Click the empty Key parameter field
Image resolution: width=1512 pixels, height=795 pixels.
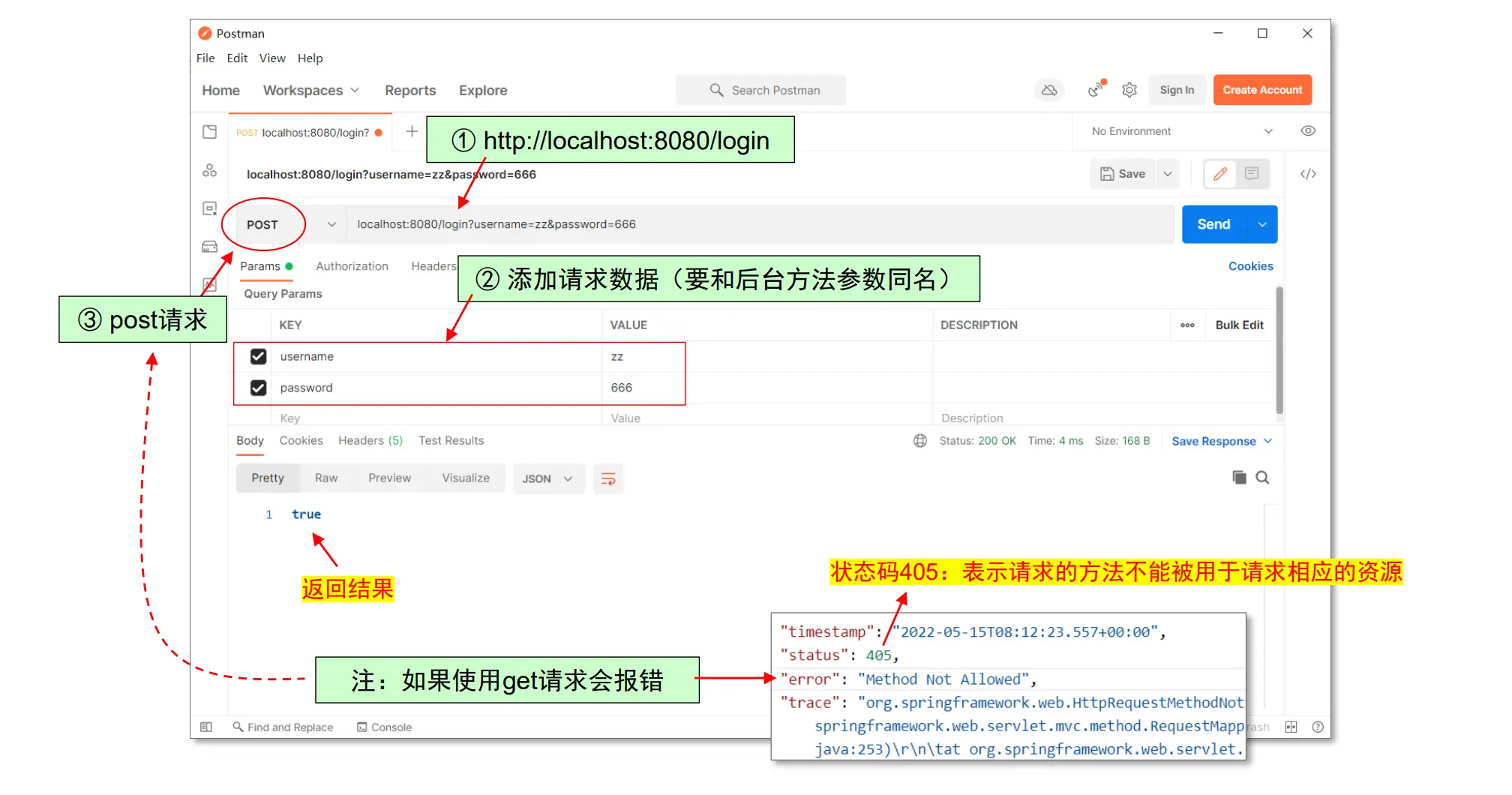(436, 418)
